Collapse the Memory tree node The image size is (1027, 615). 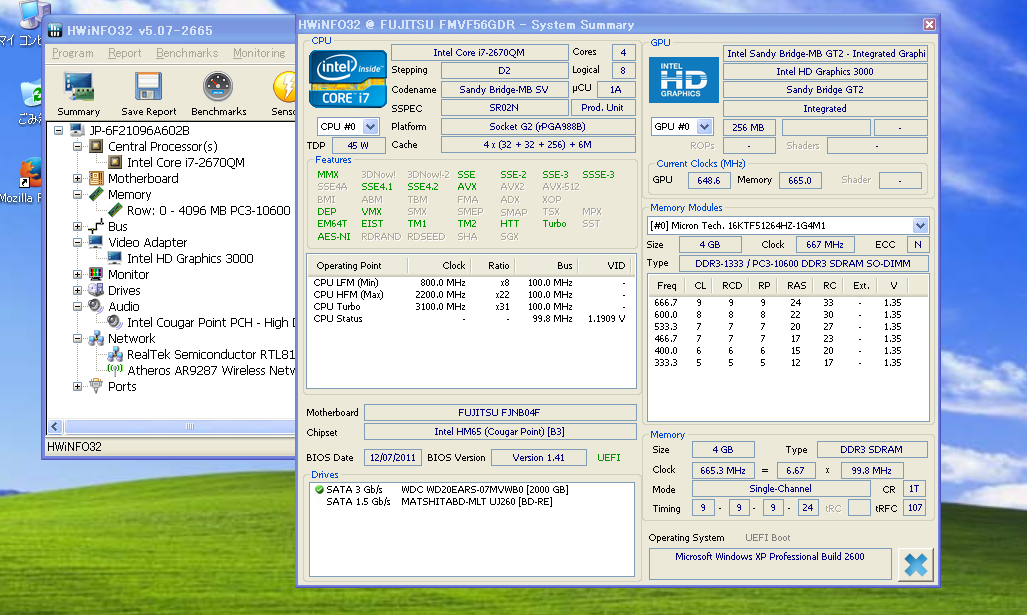tap(77, 195)
